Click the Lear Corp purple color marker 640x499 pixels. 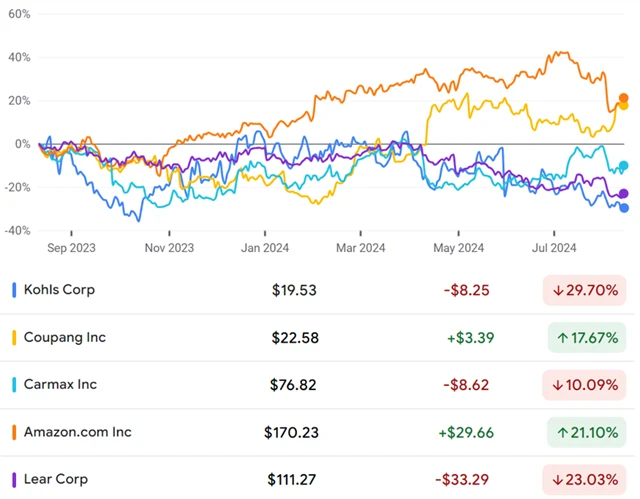tap(13, 480)
